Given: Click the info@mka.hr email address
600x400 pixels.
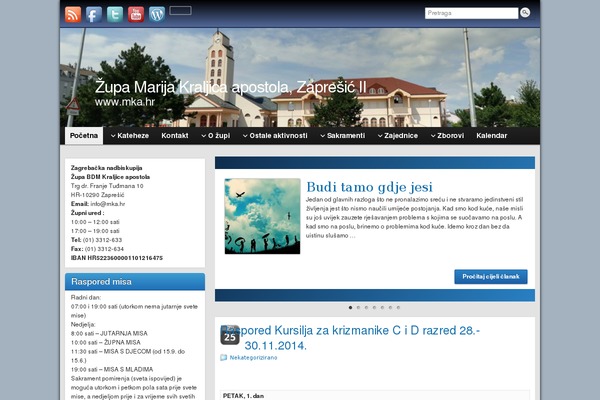Looking at the screenshot, I should (x=108, y=204).
